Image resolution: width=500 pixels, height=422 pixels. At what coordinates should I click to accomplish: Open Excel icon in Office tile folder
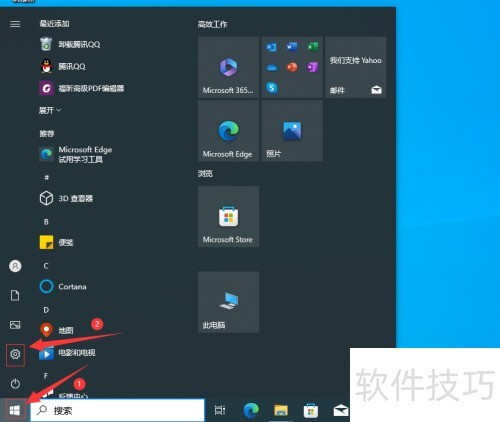[x=313, y=47]
